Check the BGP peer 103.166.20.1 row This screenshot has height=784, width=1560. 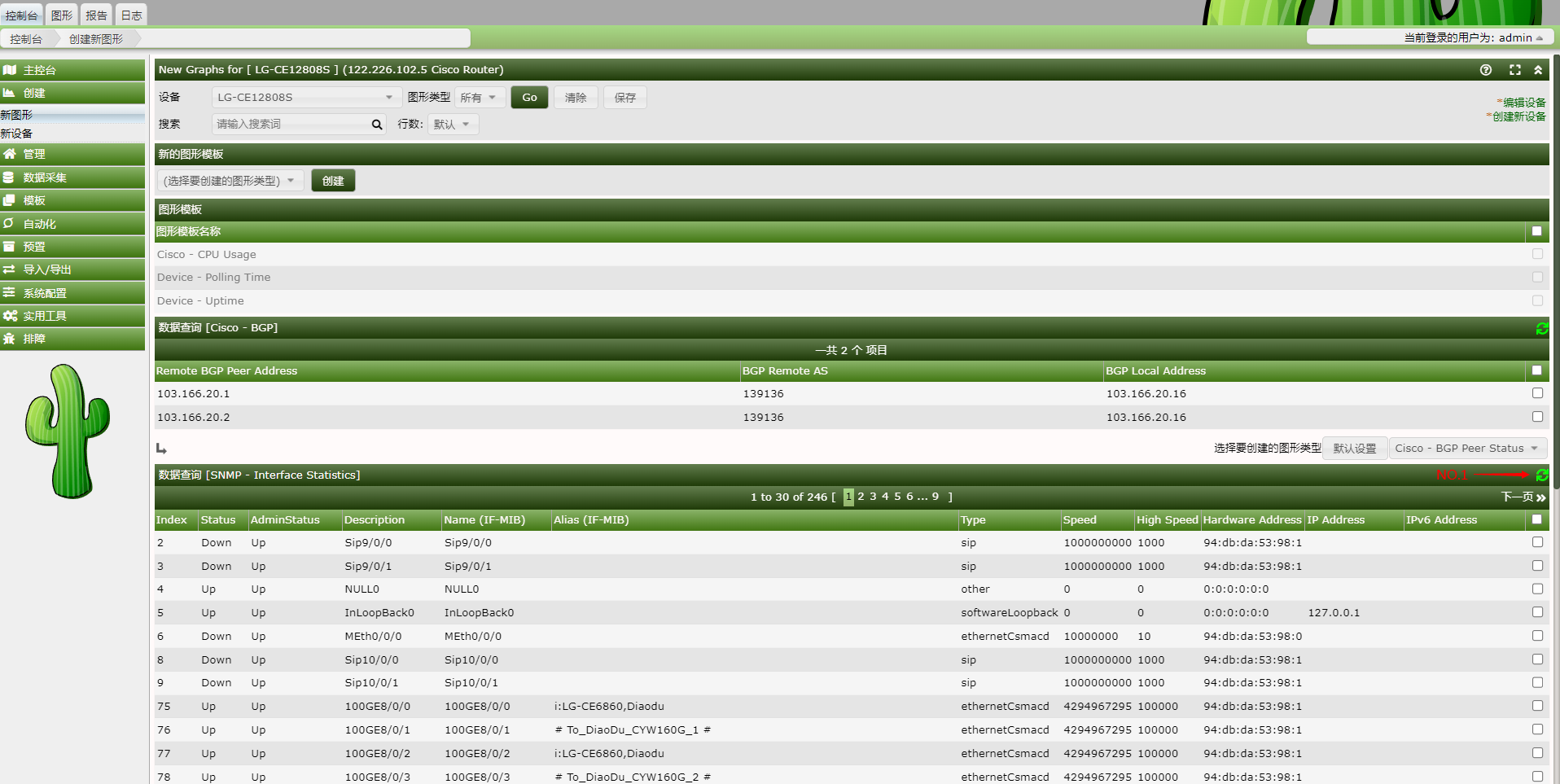(1537, 393)
